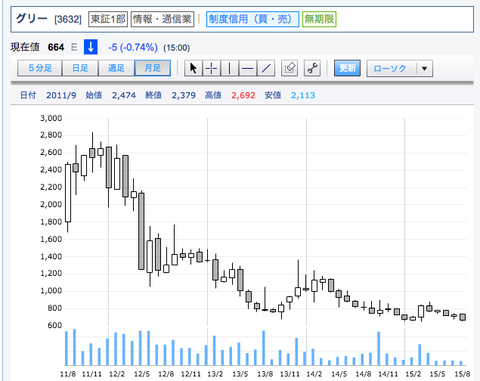
Task: Select the horizontal line drawing tool
Action: coord(247,68)
